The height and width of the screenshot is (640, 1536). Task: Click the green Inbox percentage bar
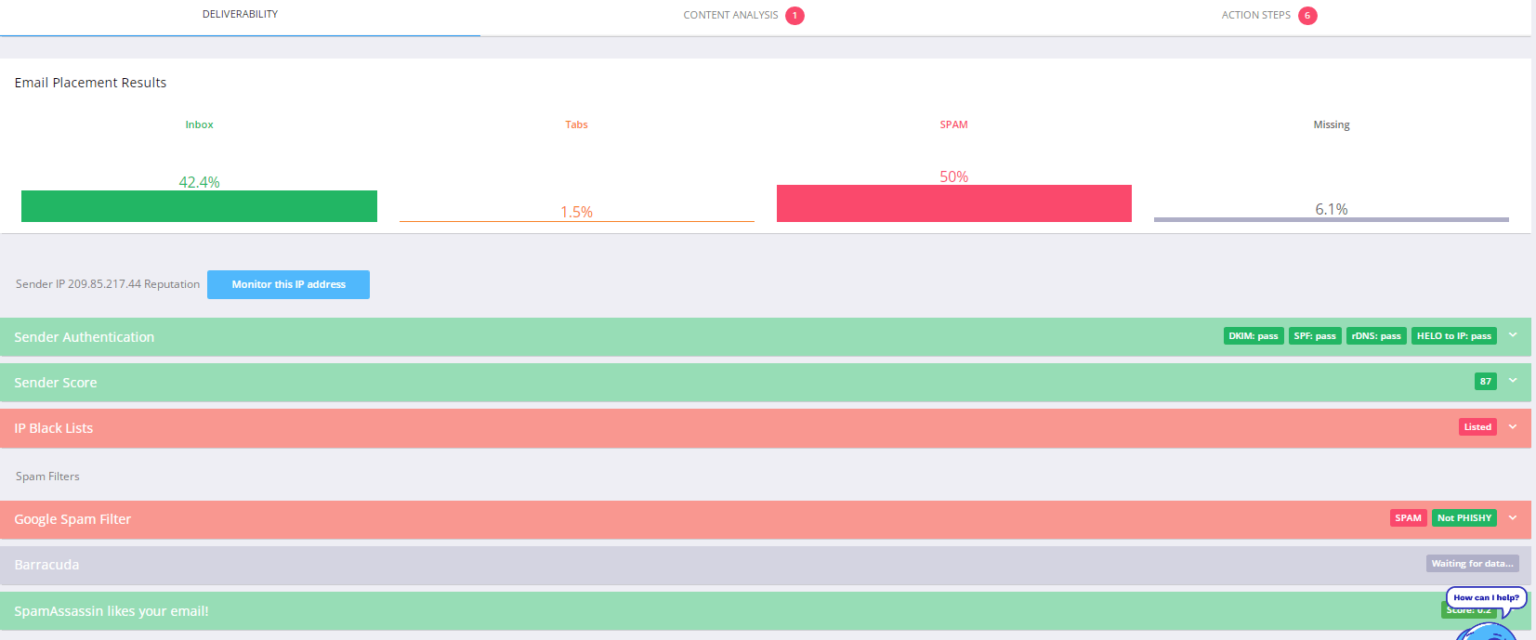[198, 206]
